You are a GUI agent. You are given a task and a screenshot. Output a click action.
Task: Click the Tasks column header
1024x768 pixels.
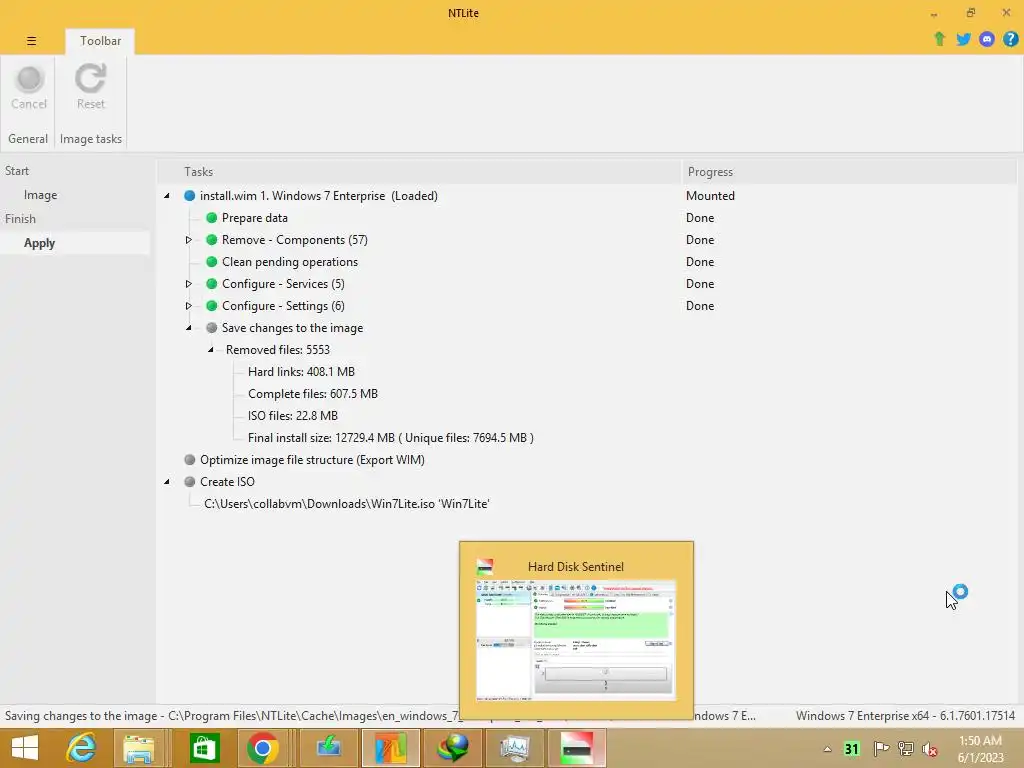pos(419,172)
